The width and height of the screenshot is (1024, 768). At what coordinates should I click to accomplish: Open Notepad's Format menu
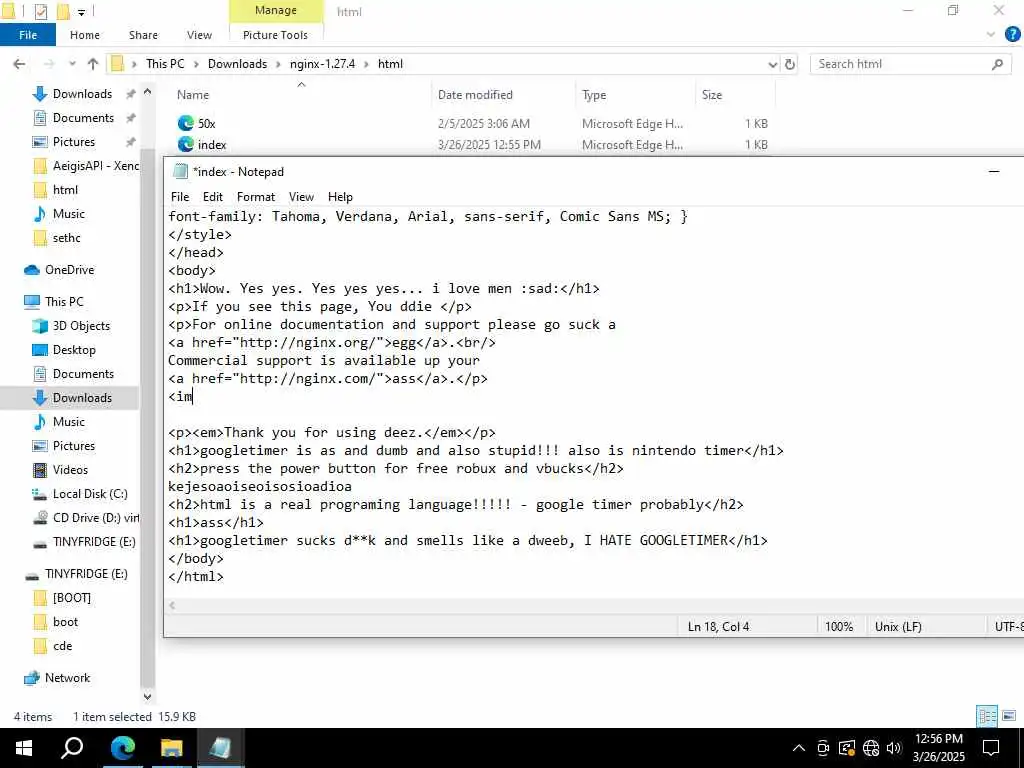pyautogui.click(x=256, y=197)
